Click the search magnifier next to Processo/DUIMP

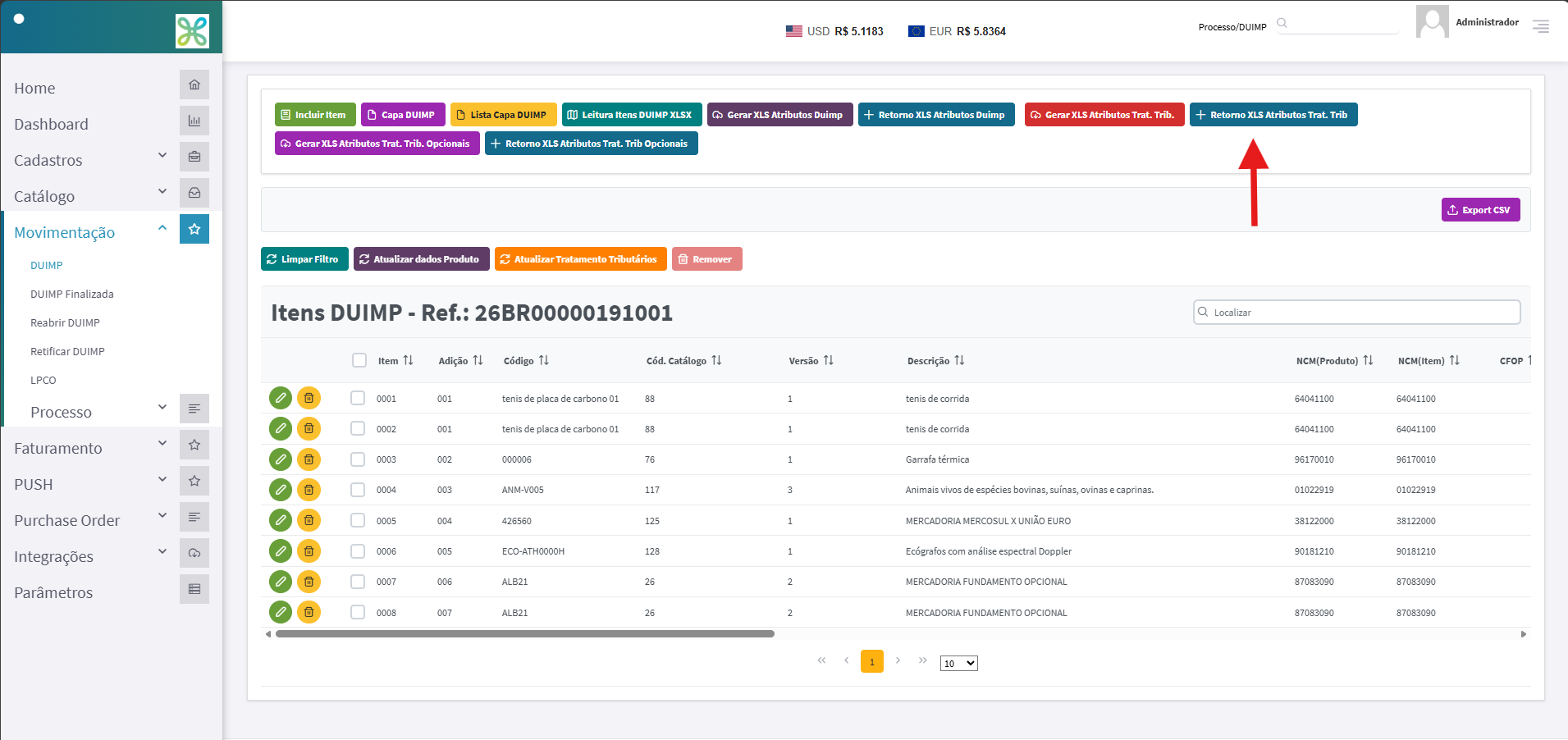point(1282,23)
